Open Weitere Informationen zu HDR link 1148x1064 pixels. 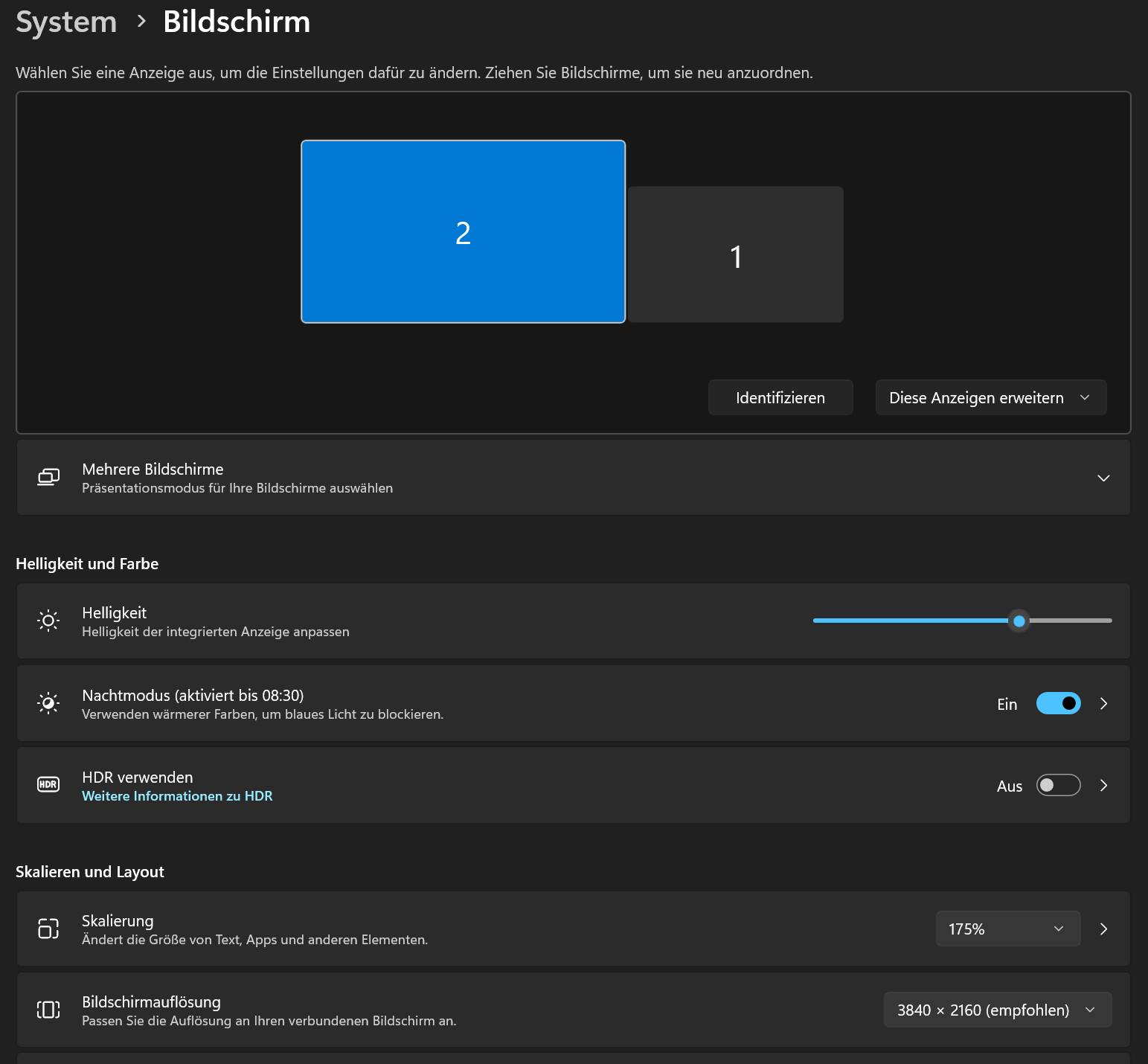177,796
